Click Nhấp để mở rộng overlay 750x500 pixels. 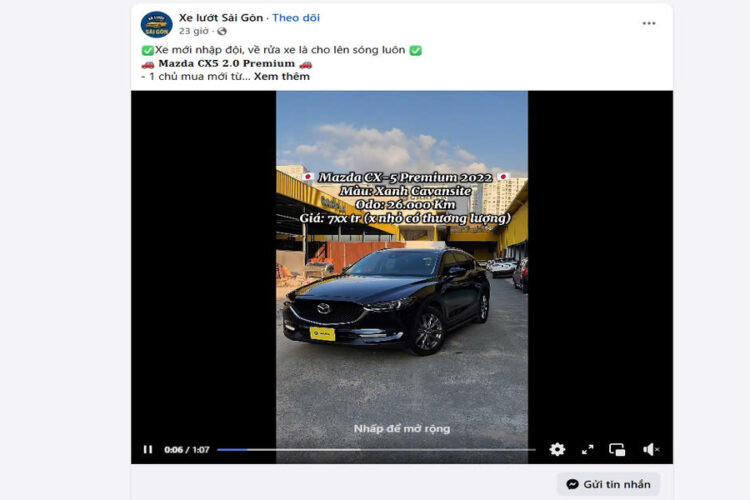[x=402, y=429]
